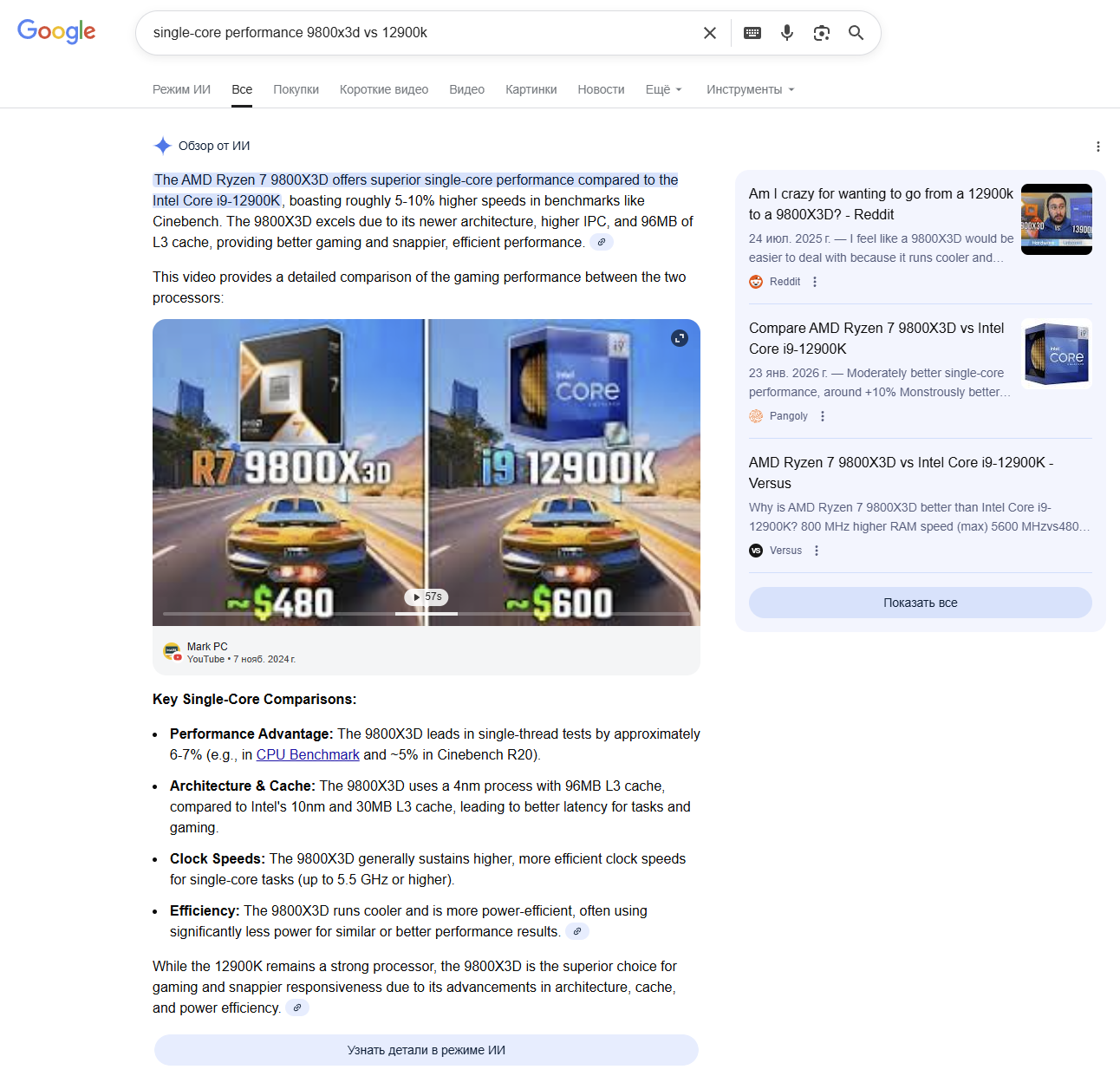Open the Покупки tab
The width and height of the screenshot is (1120, 1076).
click(x=296, y=89)
